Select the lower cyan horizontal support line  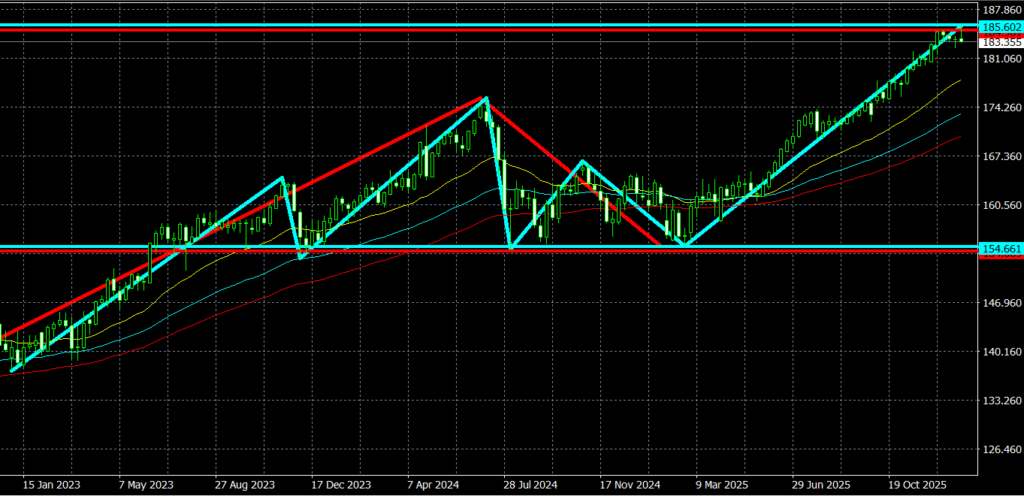tap(400, 246)
